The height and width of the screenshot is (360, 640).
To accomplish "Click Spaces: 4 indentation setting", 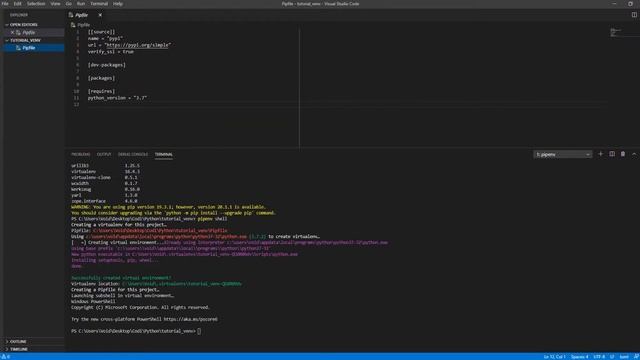I will (580, 357).
